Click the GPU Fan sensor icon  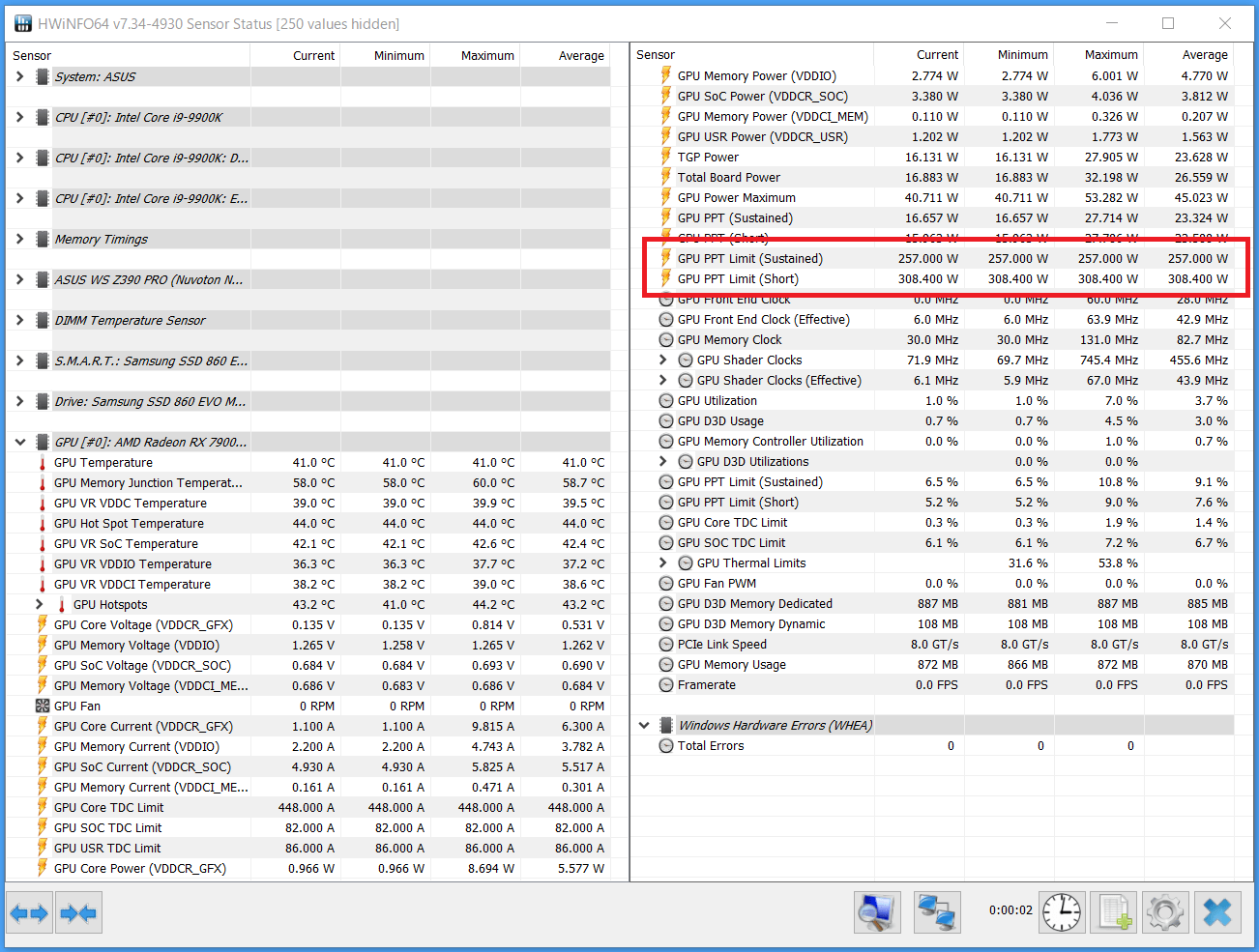pyautogui.click(x=43, y=706)
